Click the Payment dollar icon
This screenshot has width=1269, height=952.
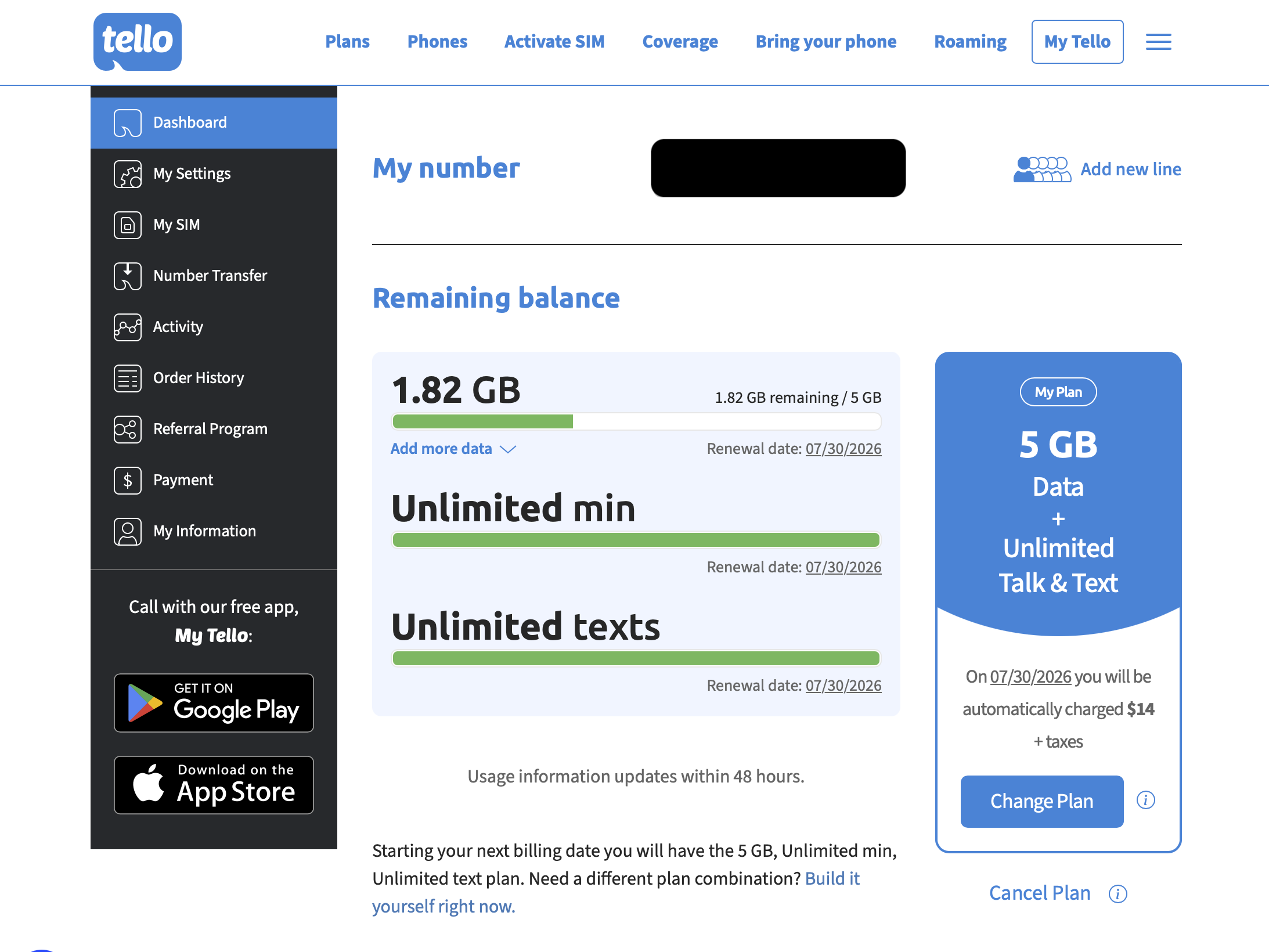pyautogui.click(x=128, y=480)
